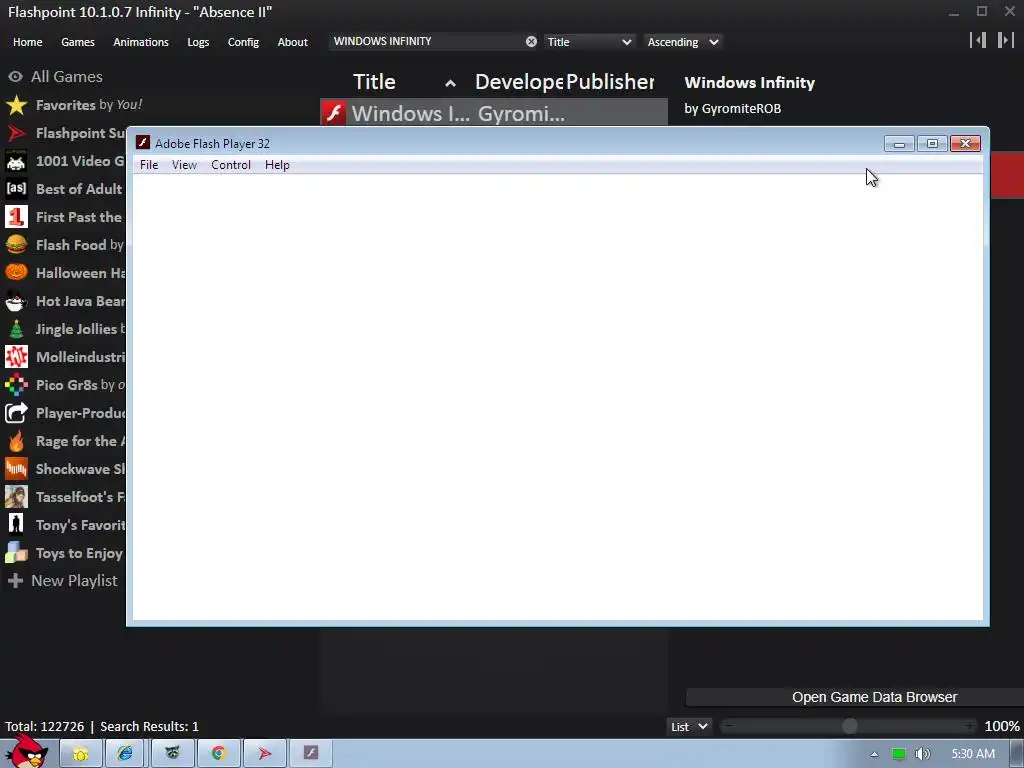
Task: Open the About tab
Action: [293, 42]
